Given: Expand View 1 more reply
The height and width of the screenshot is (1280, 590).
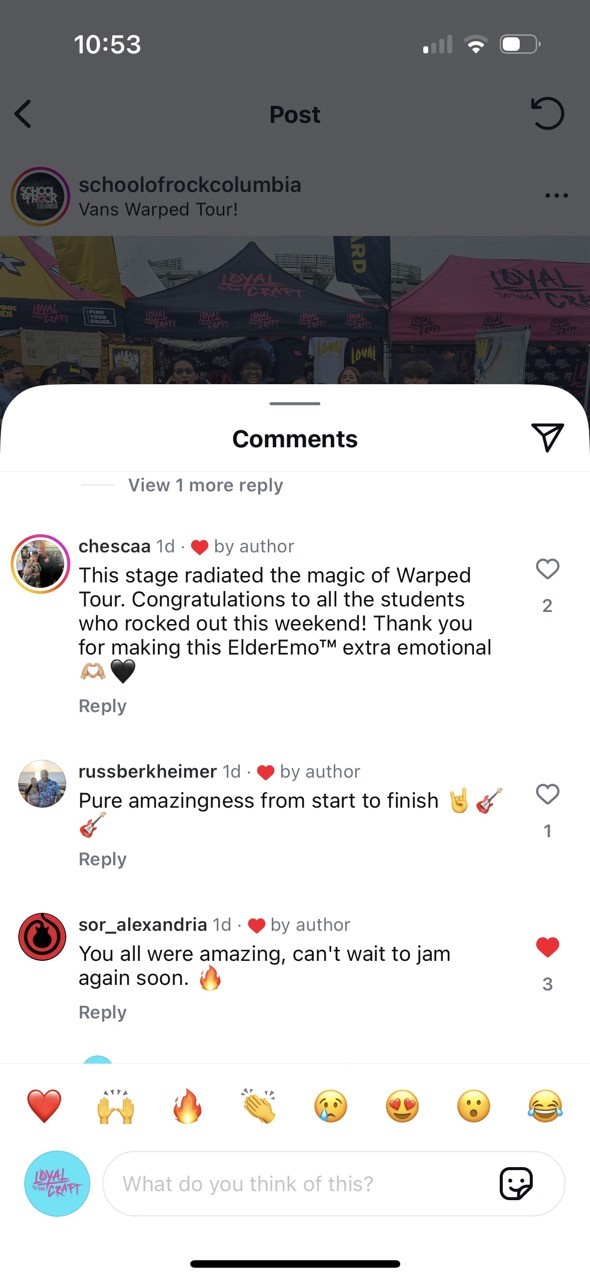Looking at the screenshot, I should coord(205,485).
